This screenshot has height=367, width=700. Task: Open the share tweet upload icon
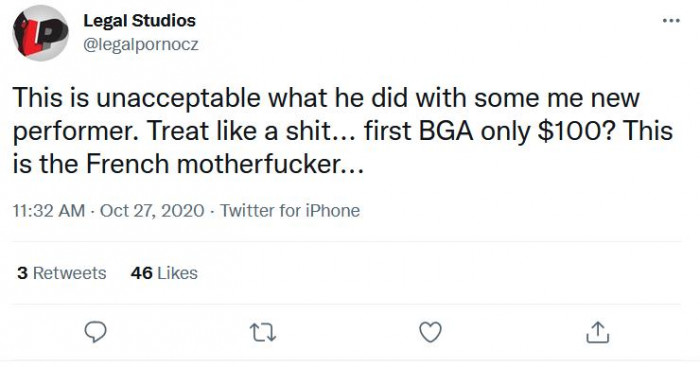pyautogui.click(x=598, y=333)
